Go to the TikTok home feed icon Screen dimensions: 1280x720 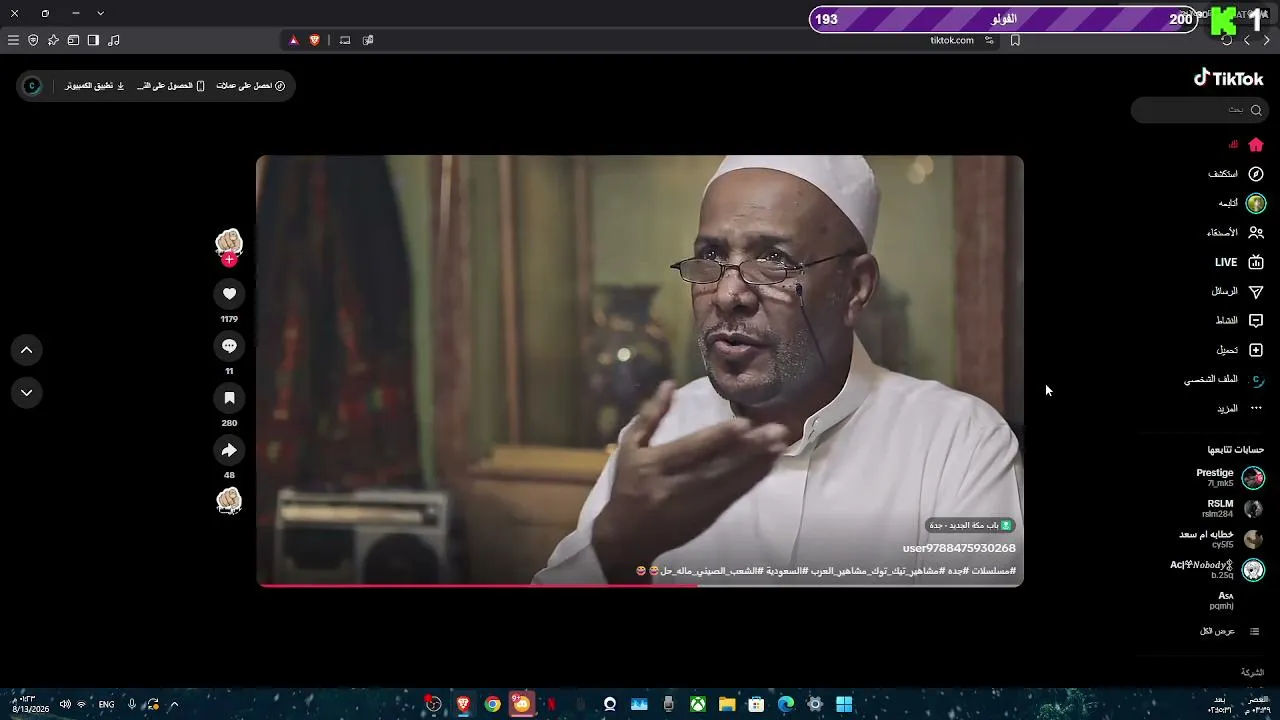1256,145
